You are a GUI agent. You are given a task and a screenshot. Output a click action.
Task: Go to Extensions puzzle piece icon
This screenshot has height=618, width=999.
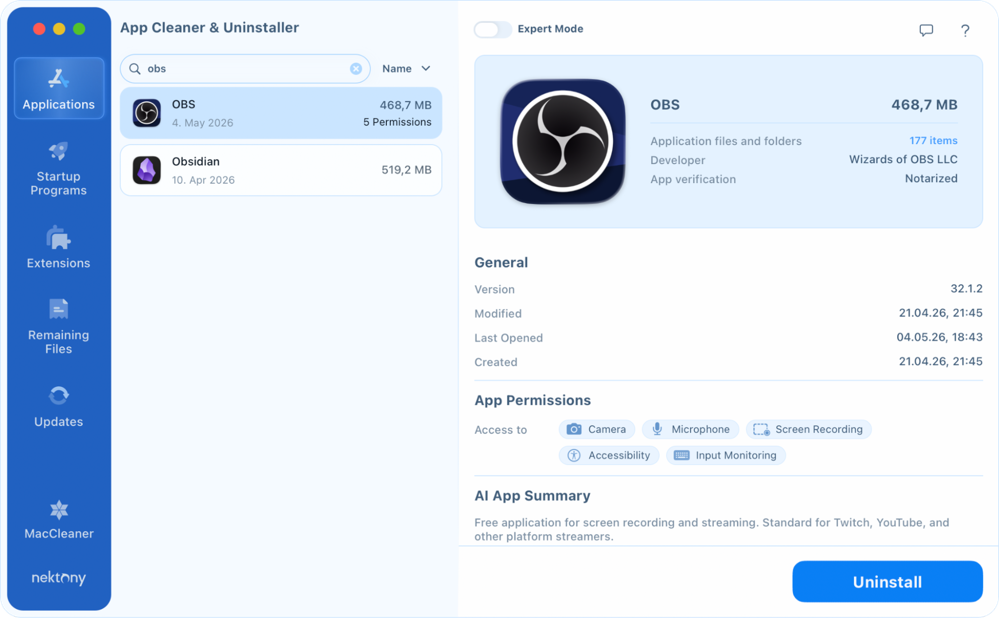[x=58, y=238]
